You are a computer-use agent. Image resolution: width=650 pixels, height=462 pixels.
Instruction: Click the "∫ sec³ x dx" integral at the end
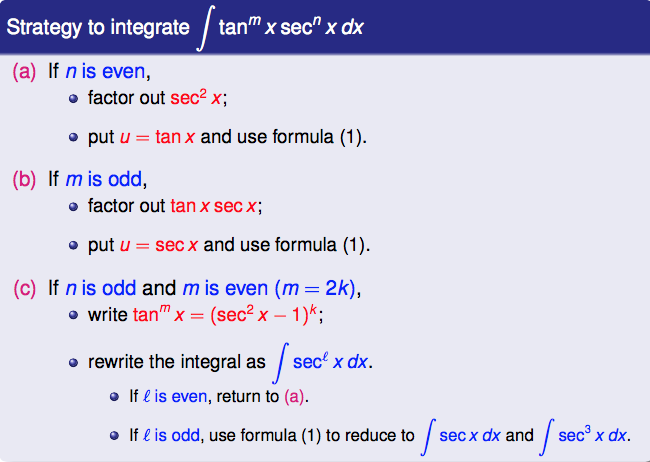(x=587, y=435)
